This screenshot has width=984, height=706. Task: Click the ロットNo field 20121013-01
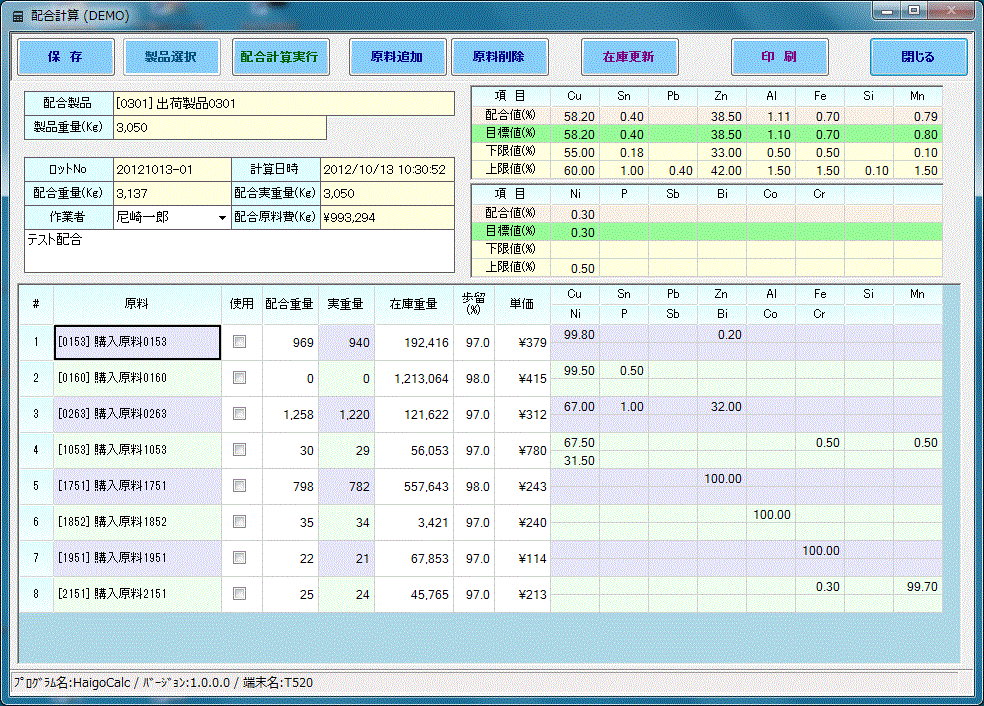click(172, 169)
